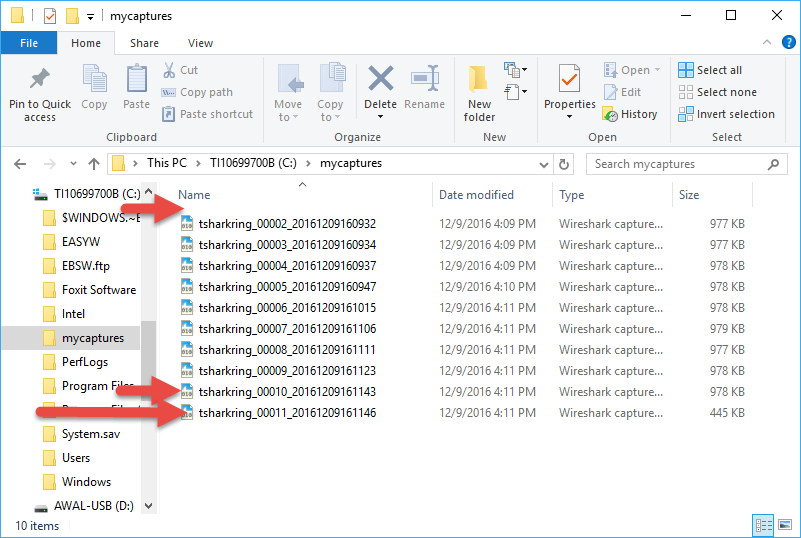Viewport: 801px width, 538px height.
Task: Open the Move to dropdown
Action: click(288, 110)
